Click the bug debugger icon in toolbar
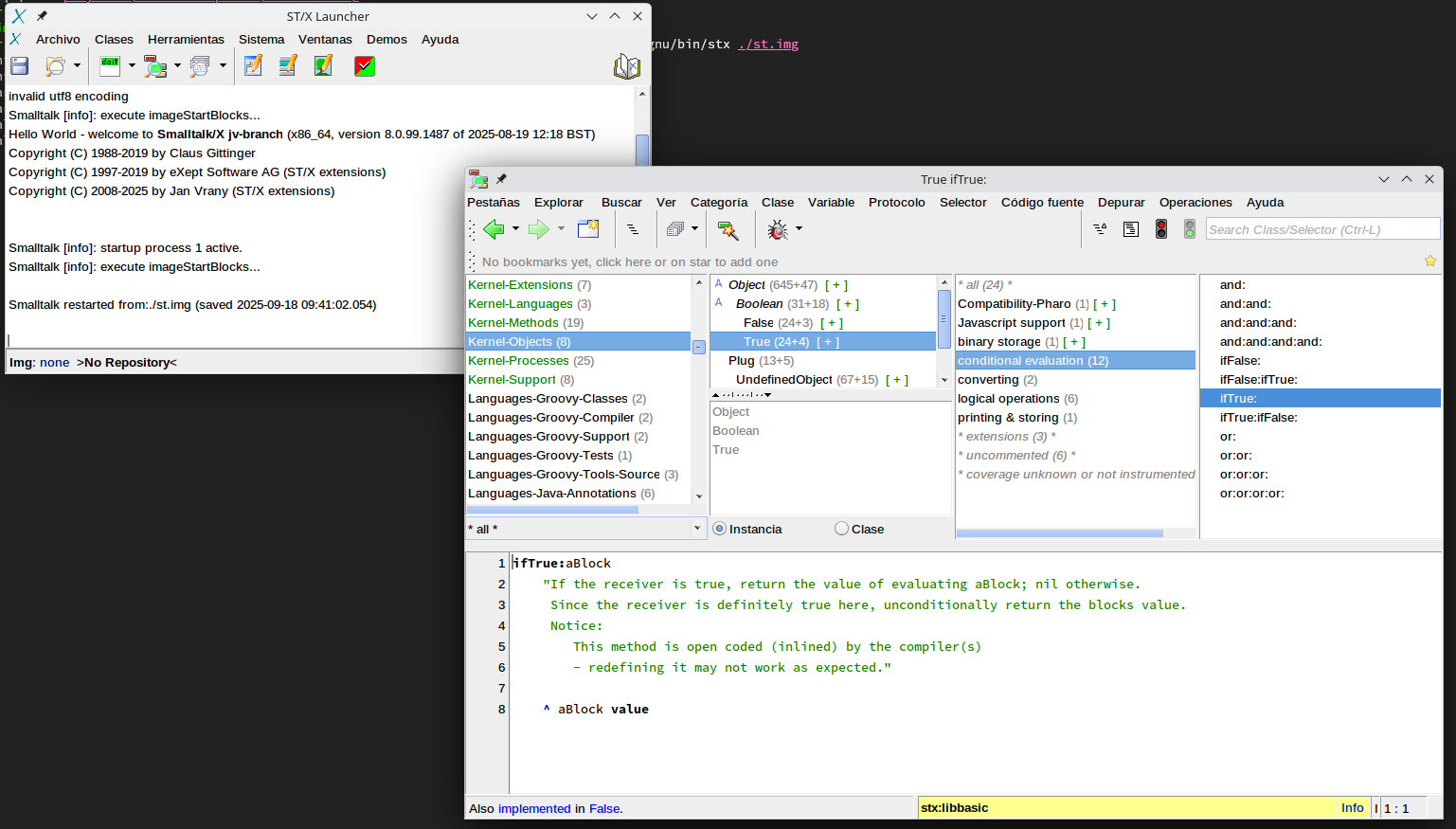Screen dimensions: 1456x829 point(778,229)
